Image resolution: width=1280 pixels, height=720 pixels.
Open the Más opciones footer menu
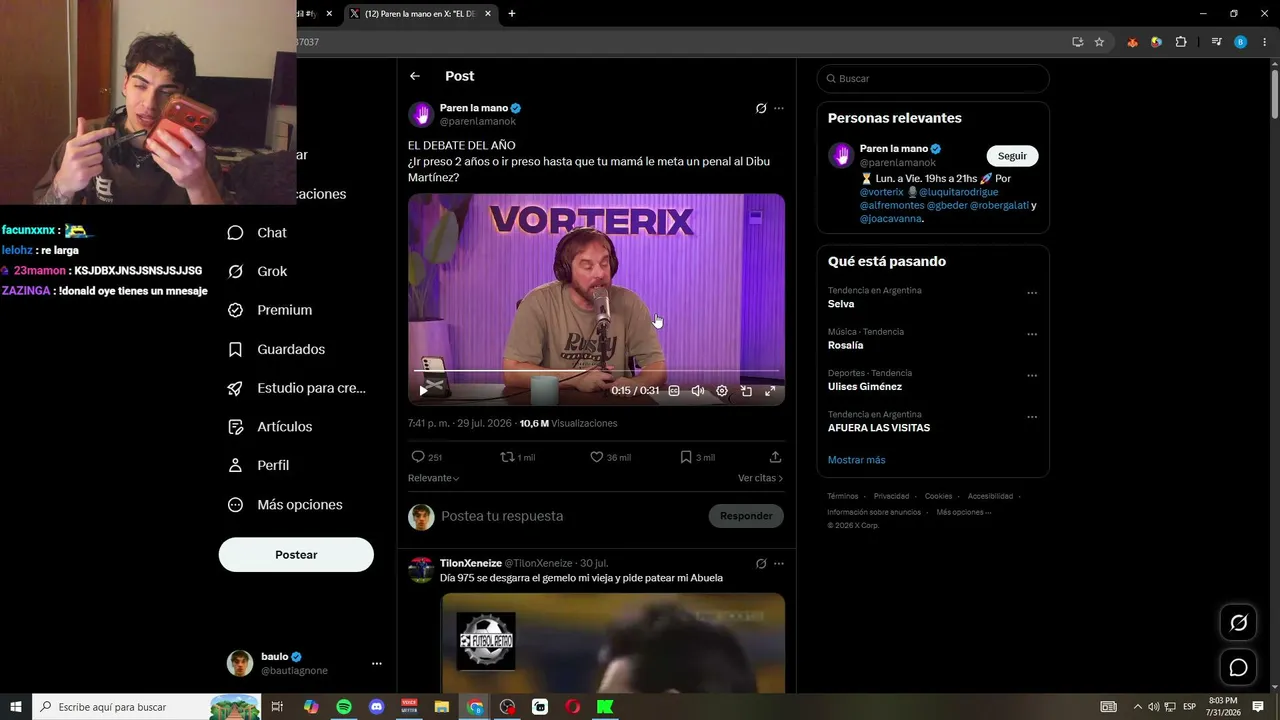964,512
